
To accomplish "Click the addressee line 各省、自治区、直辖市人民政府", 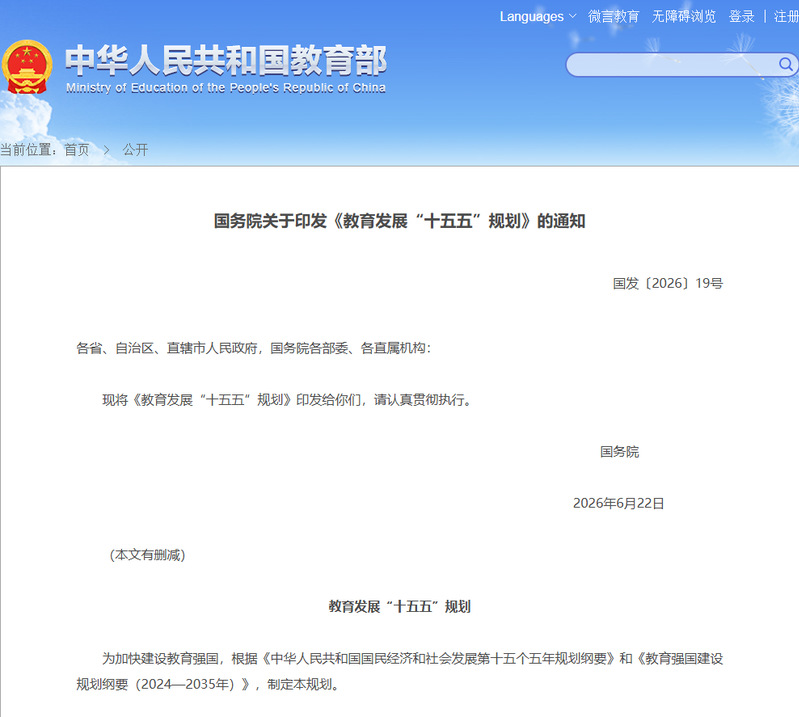I will tap(253, 348).
